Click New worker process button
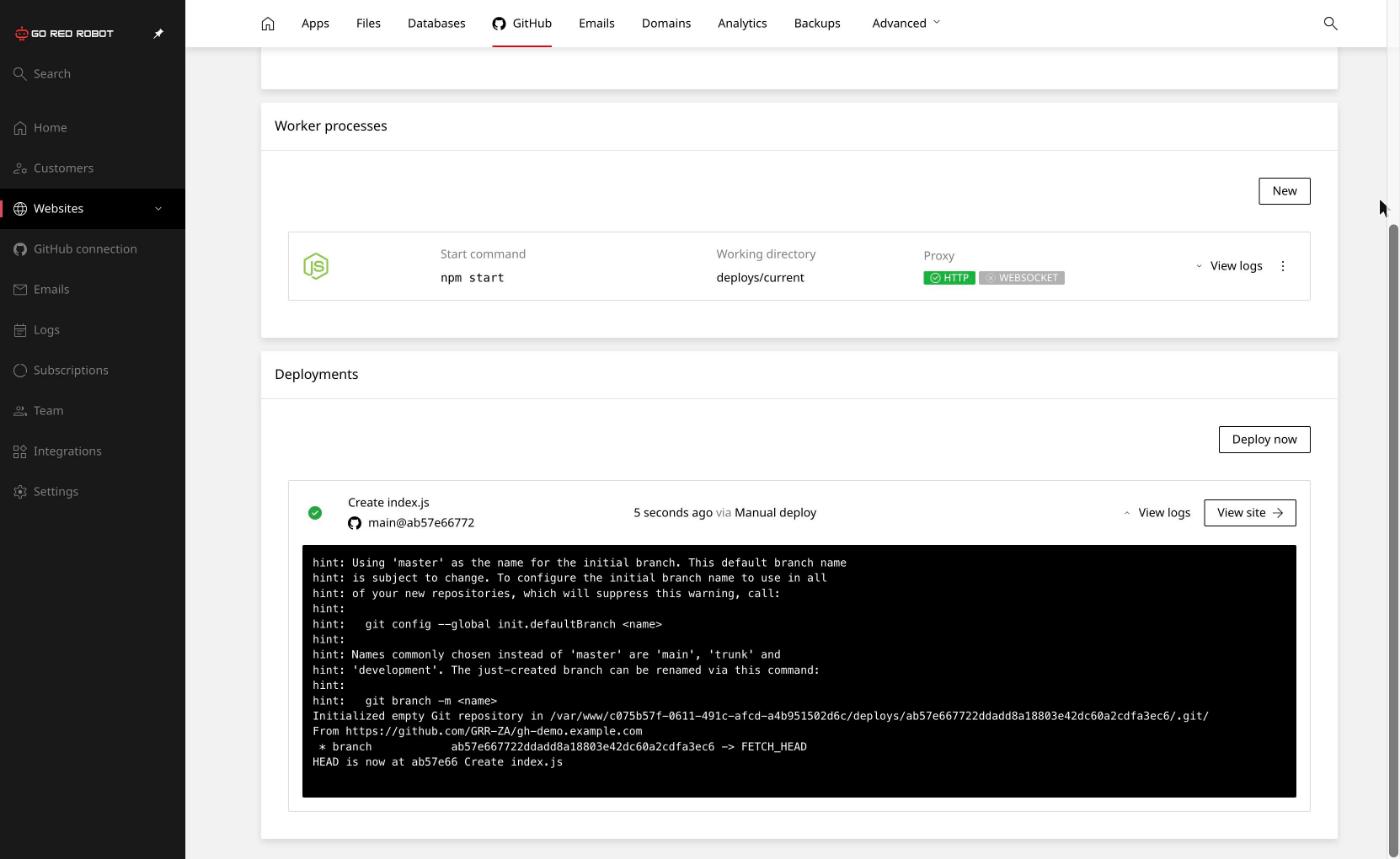Image resolution: width=1400 pixels, height=859 pixels. (x=1284, y=191)
